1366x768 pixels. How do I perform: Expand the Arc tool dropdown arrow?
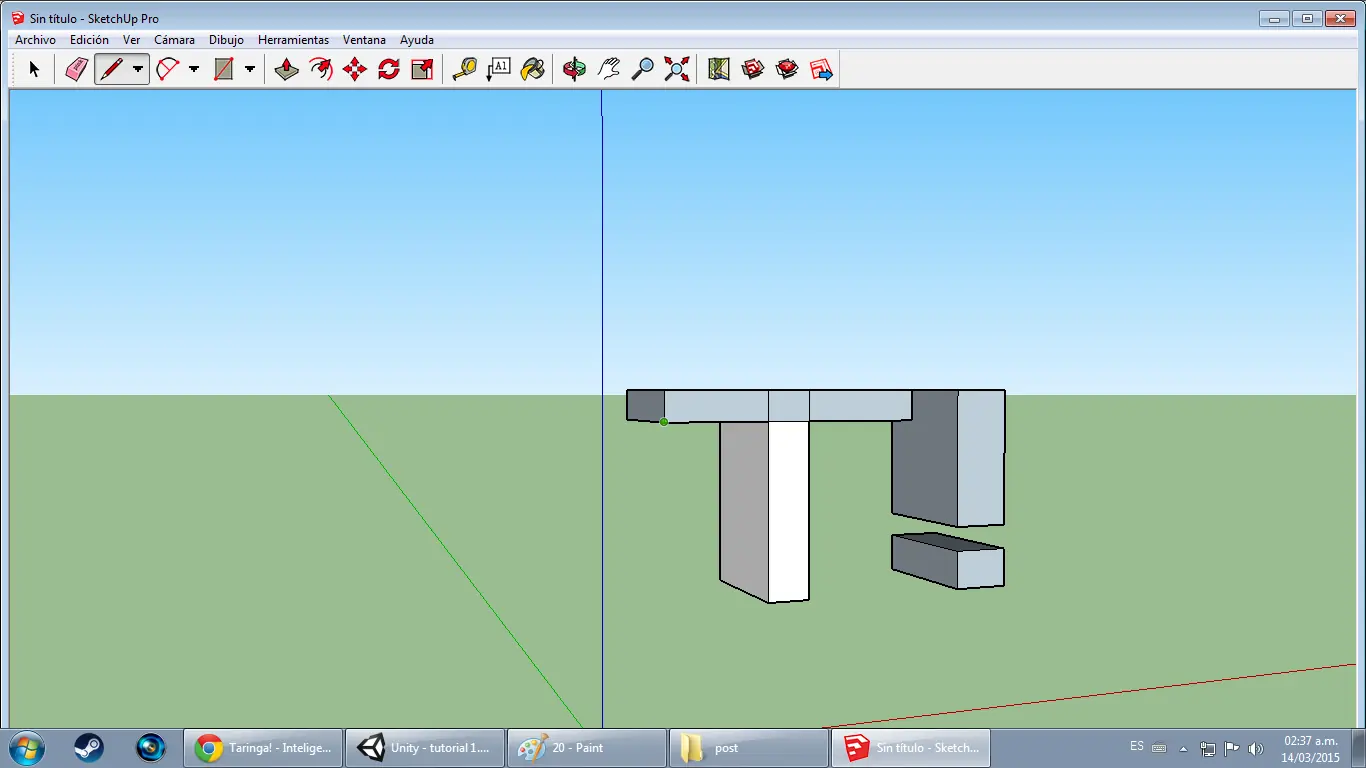pyautogui.click(x=194, y=69)
